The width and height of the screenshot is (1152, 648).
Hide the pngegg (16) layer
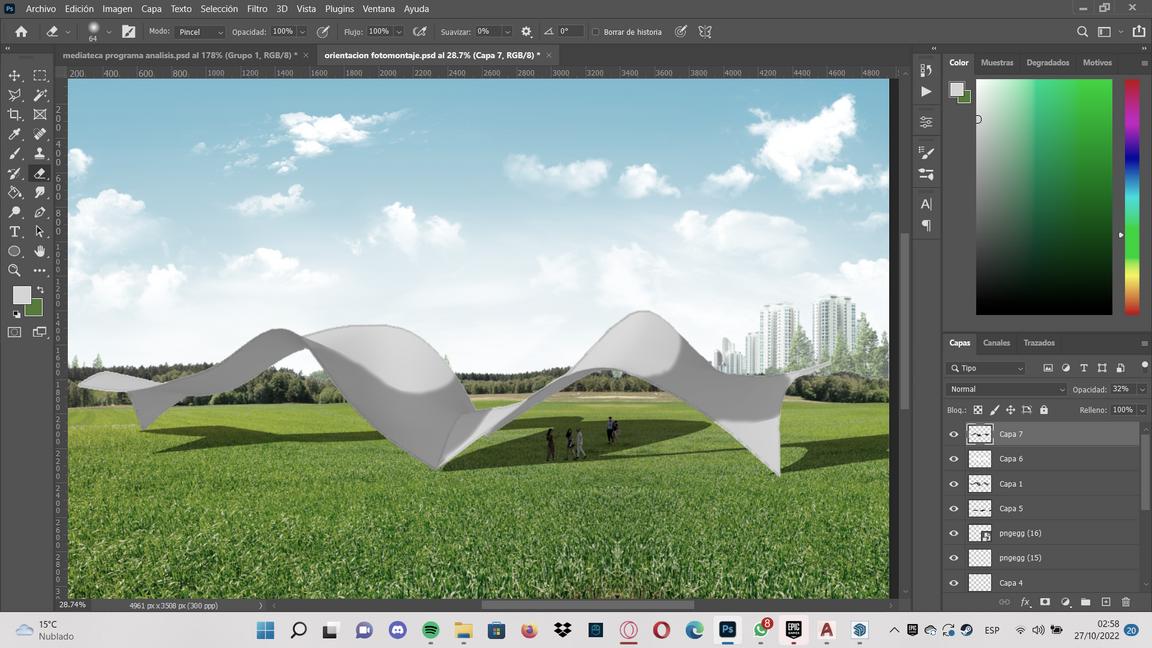click(954, 533)
